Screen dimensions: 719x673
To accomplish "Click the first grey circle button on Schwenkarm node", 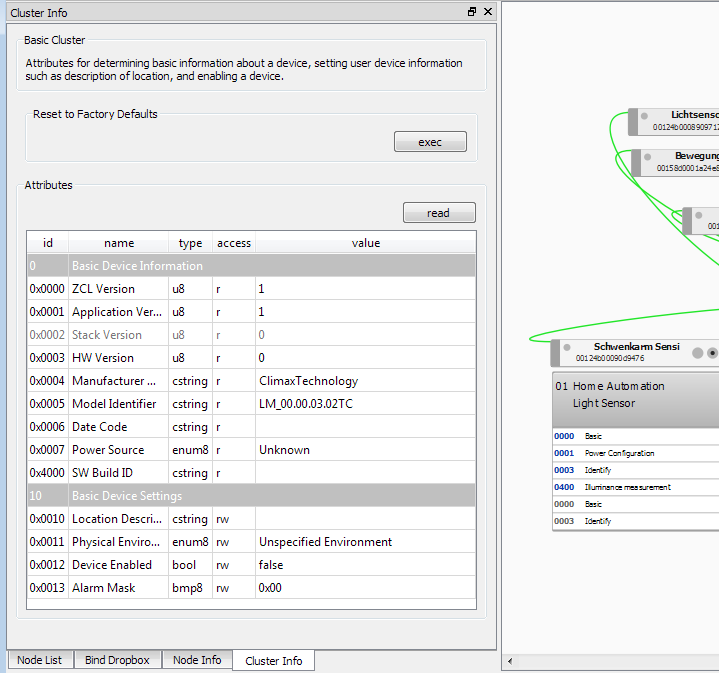I will (x=697, y=353).
